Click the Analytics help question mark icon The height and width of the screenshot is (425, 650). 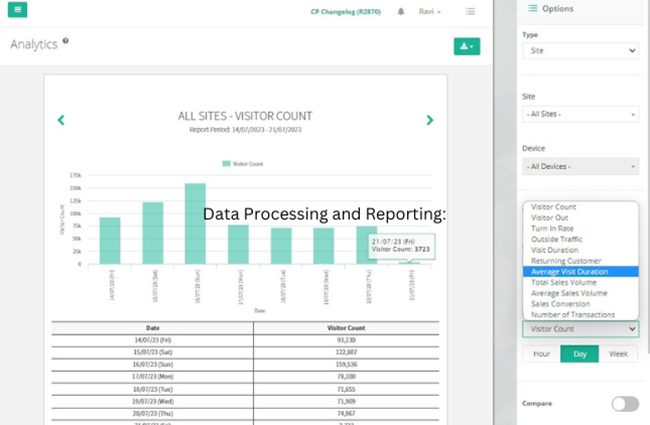(66, 41)
